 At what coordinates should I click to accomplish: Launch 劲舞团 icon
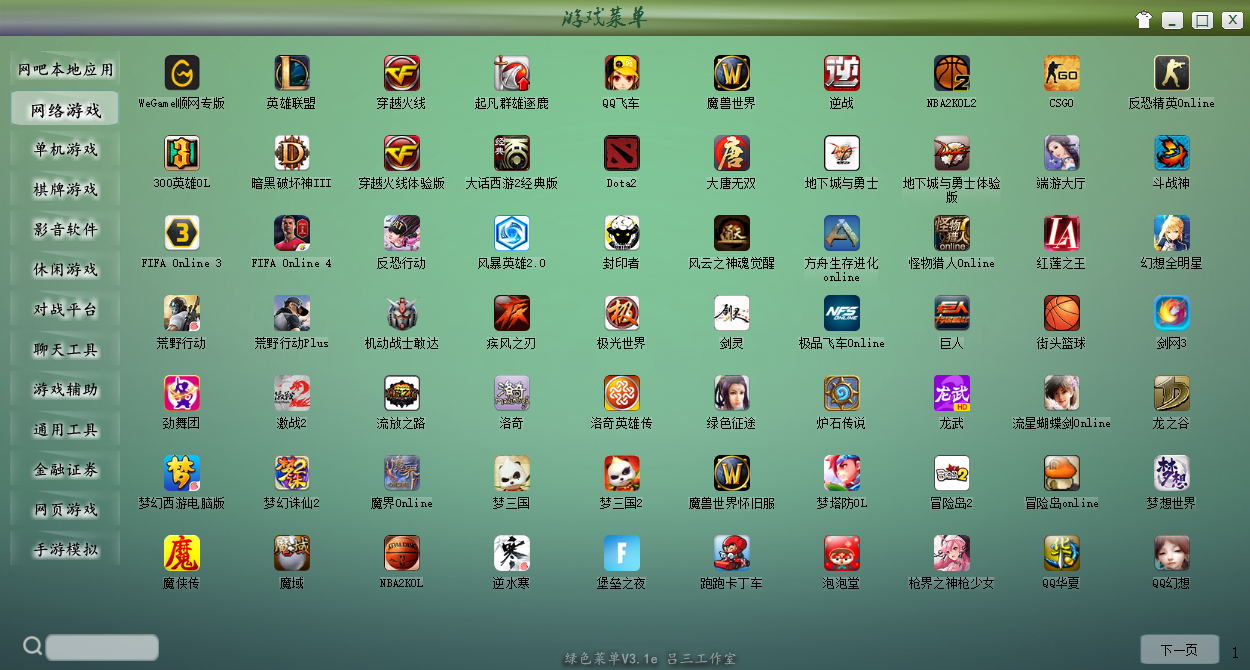point(182,393)
